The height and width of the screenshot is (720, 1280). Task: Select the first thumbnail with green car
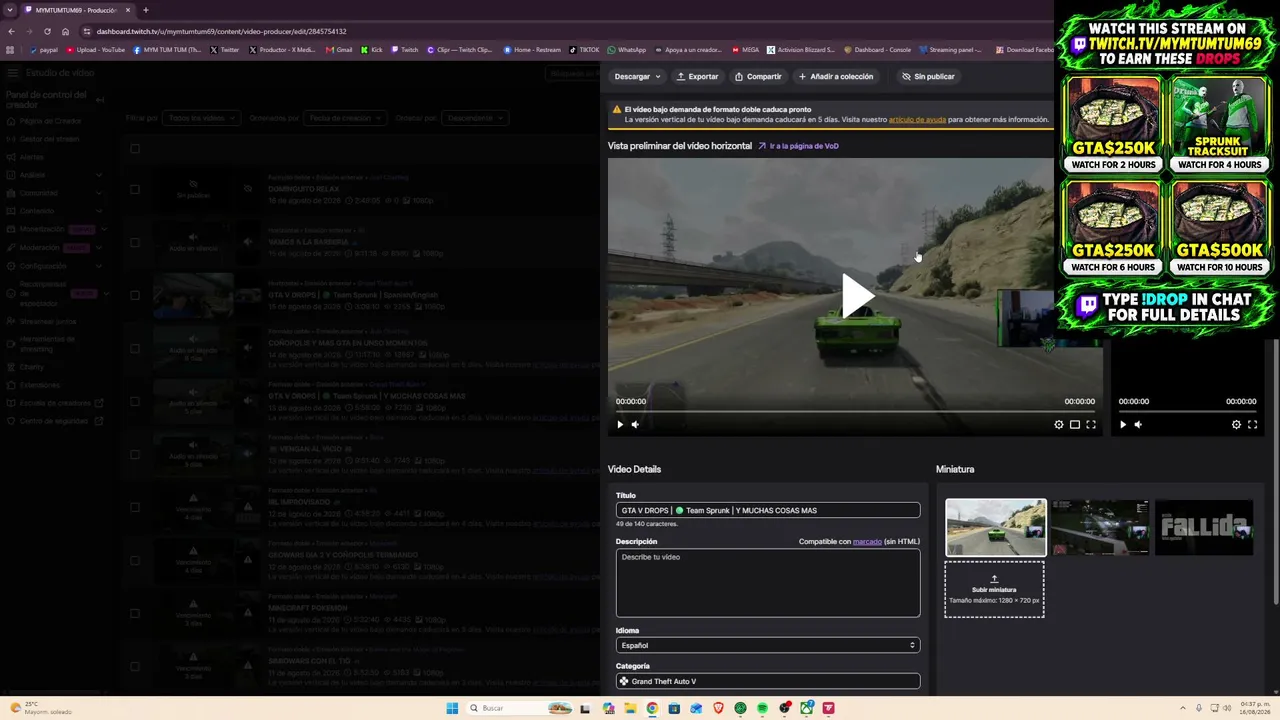996,527
